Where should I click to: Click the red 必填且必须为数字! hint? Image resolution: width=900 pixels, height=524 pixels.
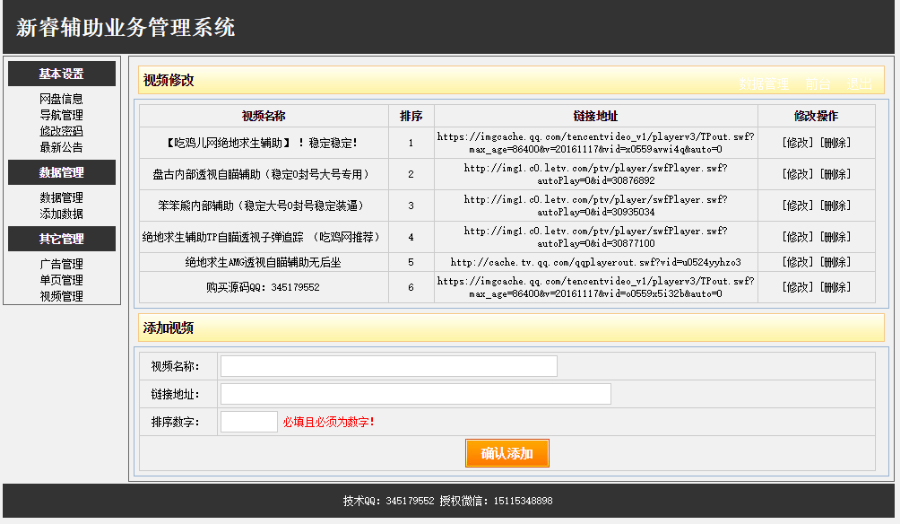[328, 422]
